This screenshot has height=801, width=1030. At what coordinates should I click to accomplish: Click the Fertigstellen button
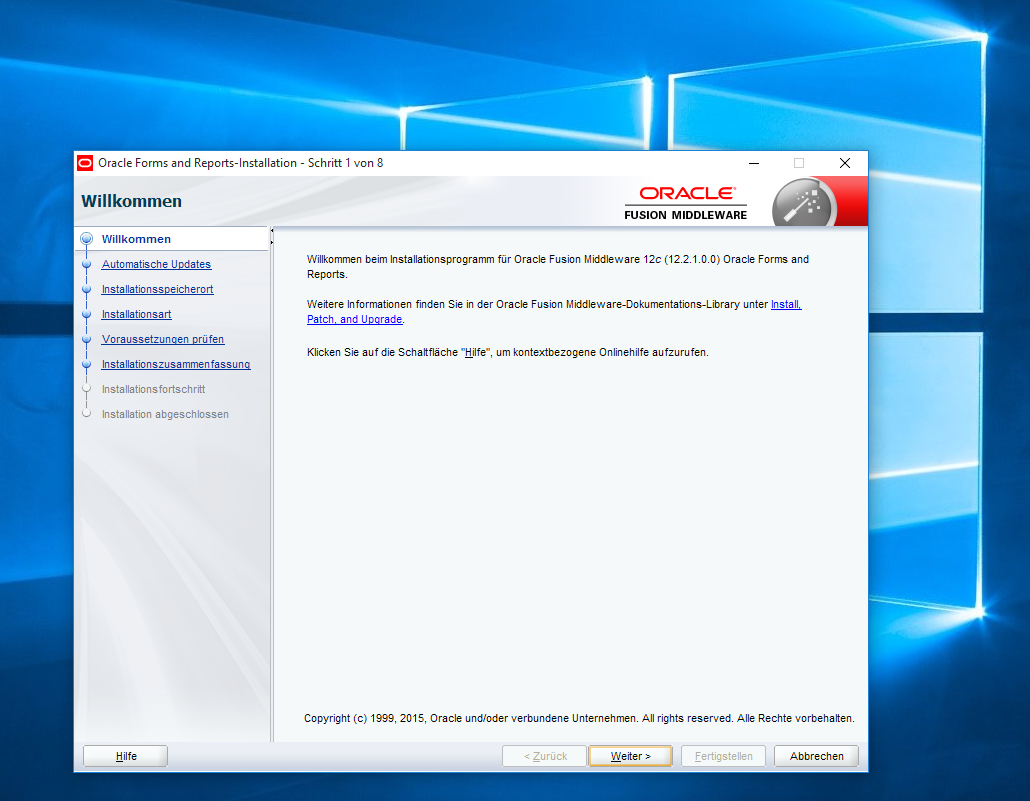(x=723, y=756)
